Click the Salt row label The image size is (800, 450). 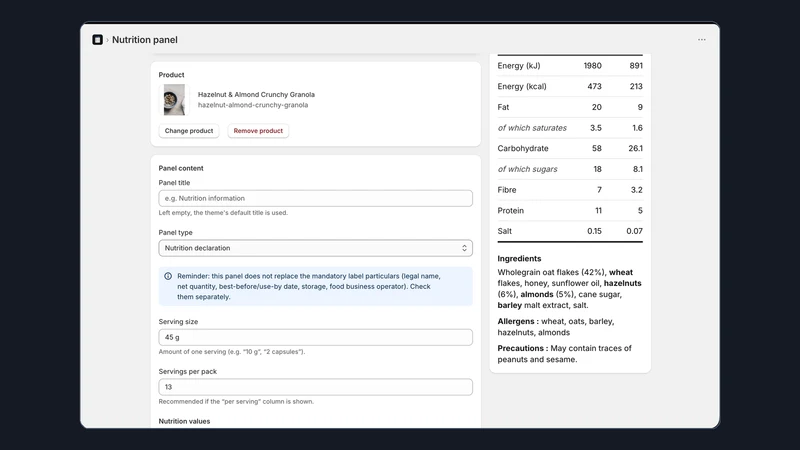click(505, 231)
